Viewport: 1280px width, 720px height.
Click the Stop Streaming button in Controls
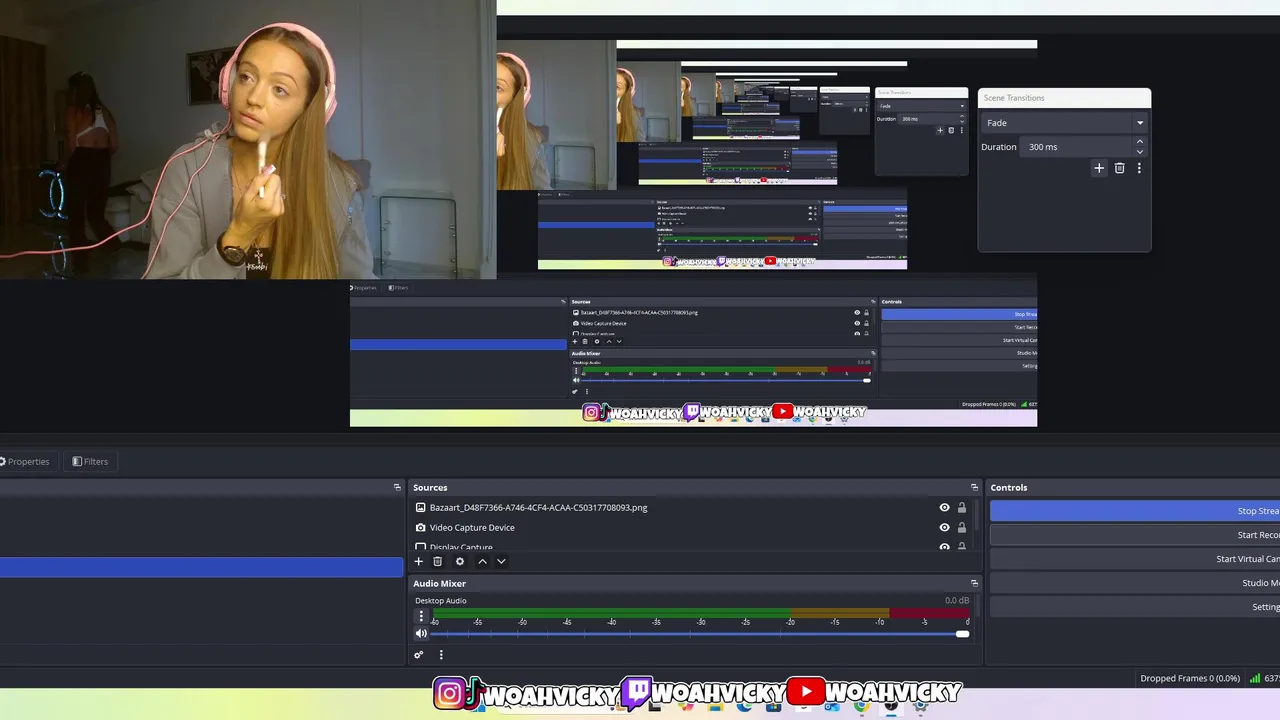pyautogui.click(x=1135, y=511)
